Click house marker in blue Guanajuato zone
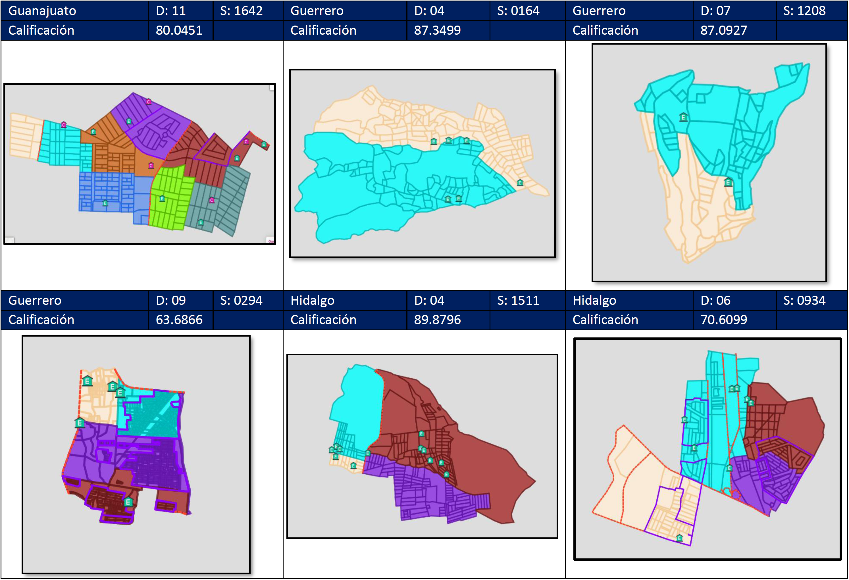 pyautogui.click(x=105, y=203)
